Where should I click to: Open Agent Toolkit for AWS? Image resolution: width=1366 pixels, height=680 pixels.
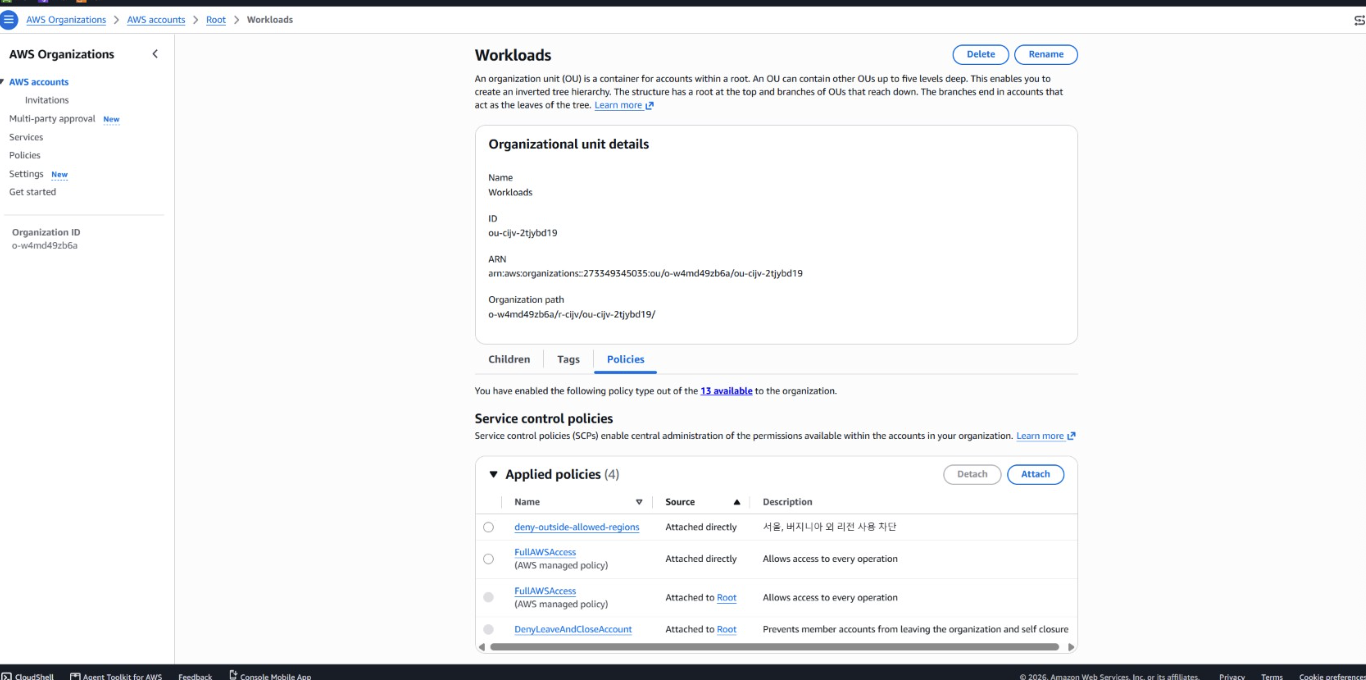coord(116,676)
